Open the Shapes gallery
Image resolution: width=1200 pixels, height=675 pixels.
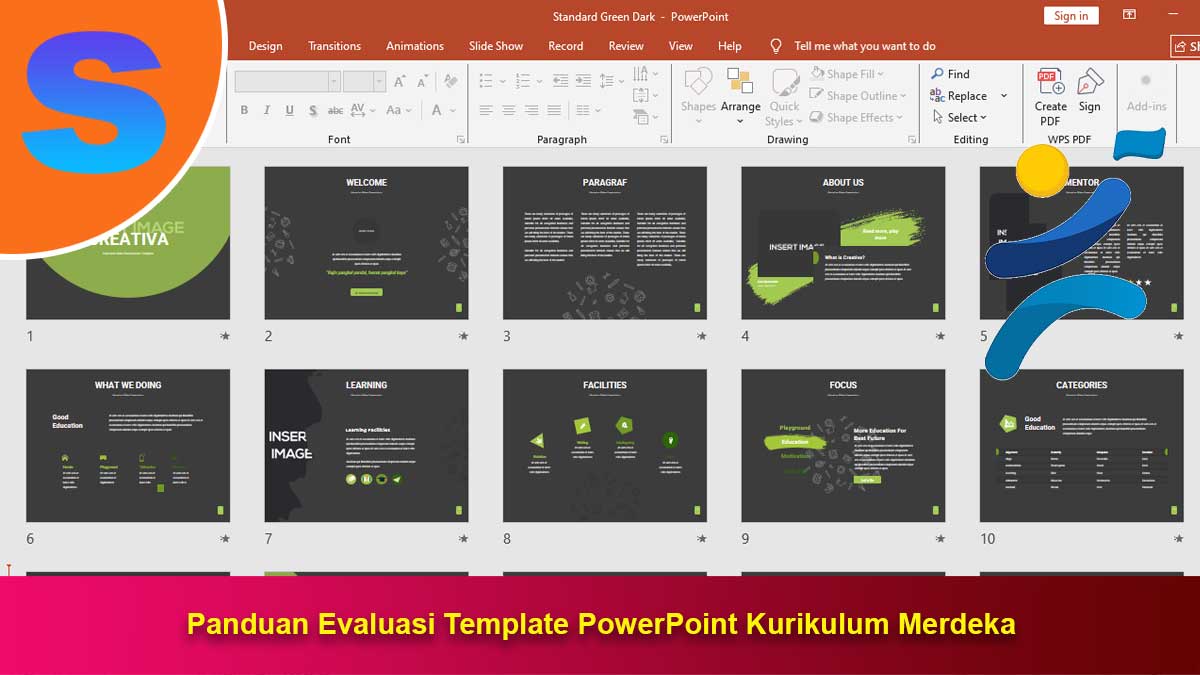point(698,96)
